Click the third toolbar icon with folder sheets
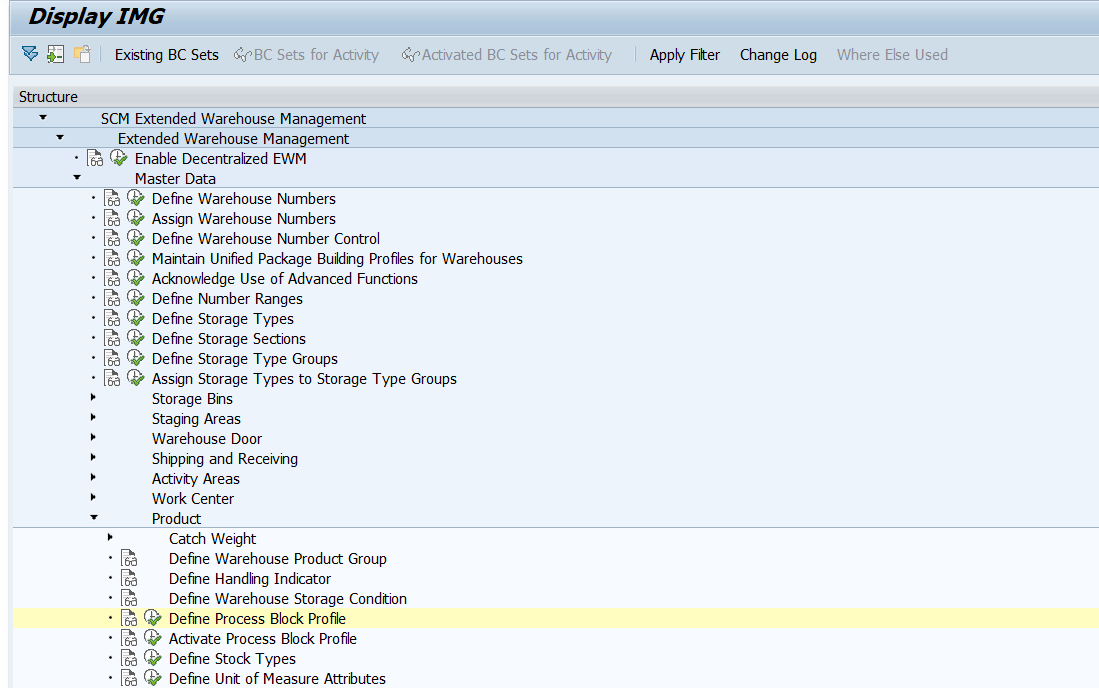Image resolution: width=1099 pixels, height=688 pixels. pyautogui.click(x=82, y=54)
